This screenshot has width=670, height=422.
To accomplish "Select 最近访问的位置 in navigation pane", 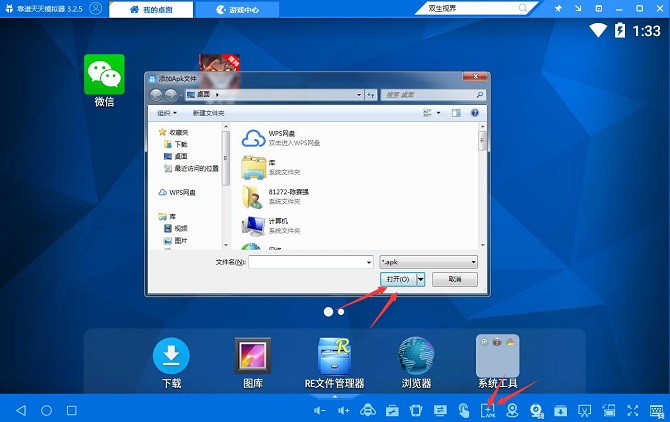I will tap(191, 169).
